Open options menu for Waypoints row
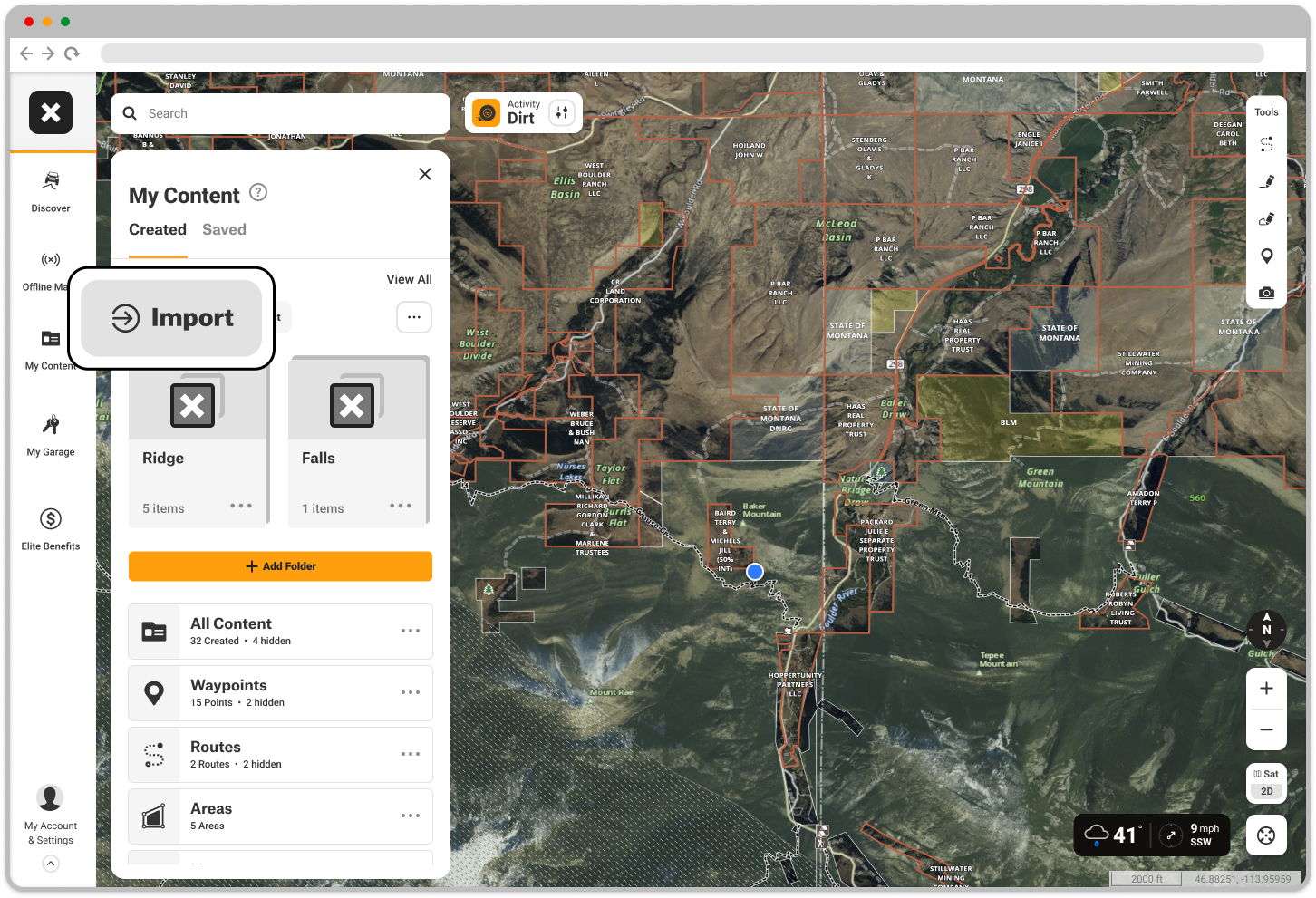 point(411,692)
